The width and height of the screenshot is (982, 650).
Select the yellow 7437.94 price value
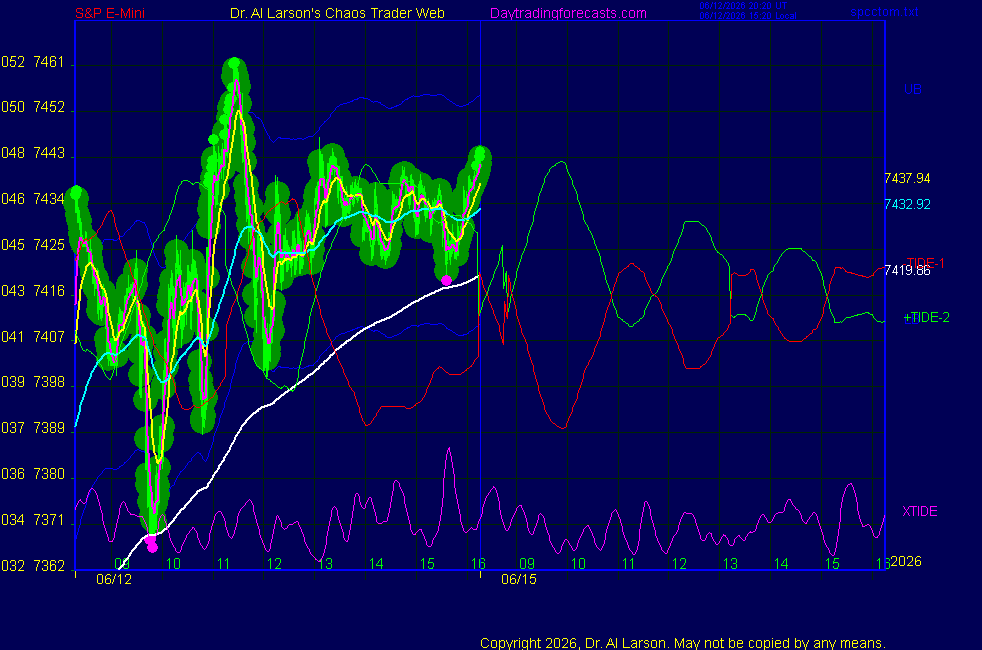point(907,178)
